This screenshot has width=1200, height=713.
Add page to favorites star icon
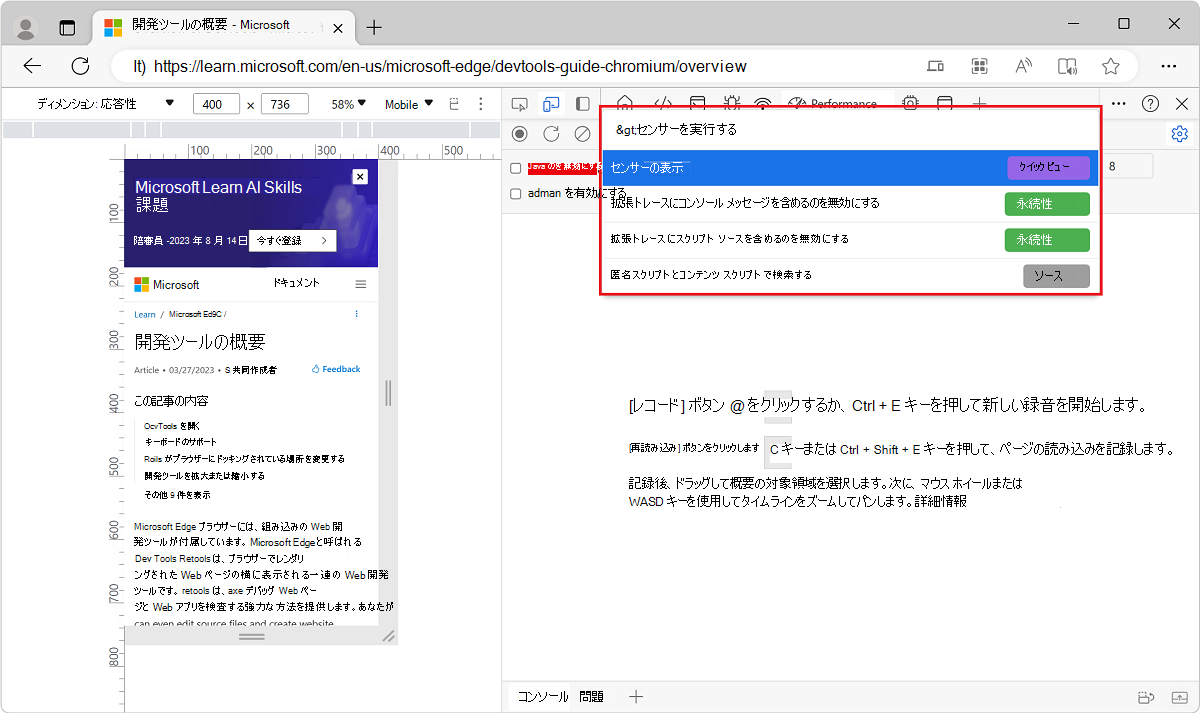[1110, 66]
